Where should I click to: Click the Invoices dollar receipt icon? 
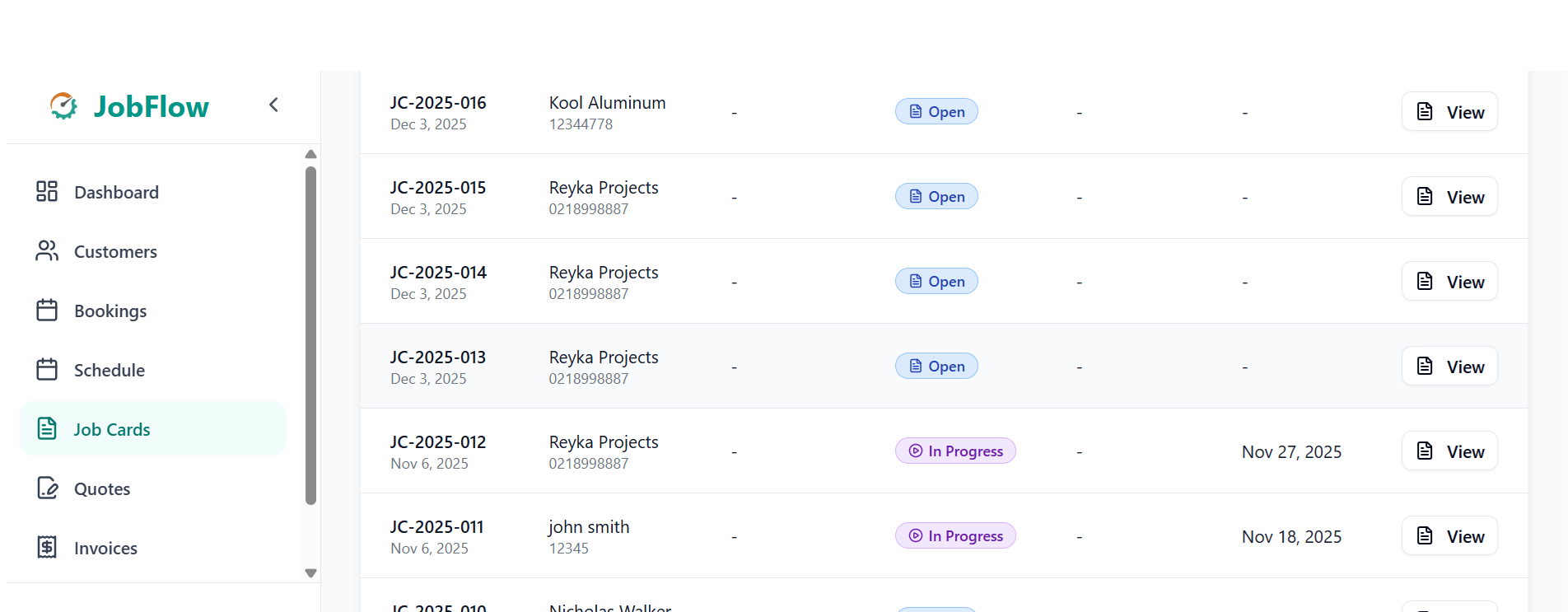[47, 548]
